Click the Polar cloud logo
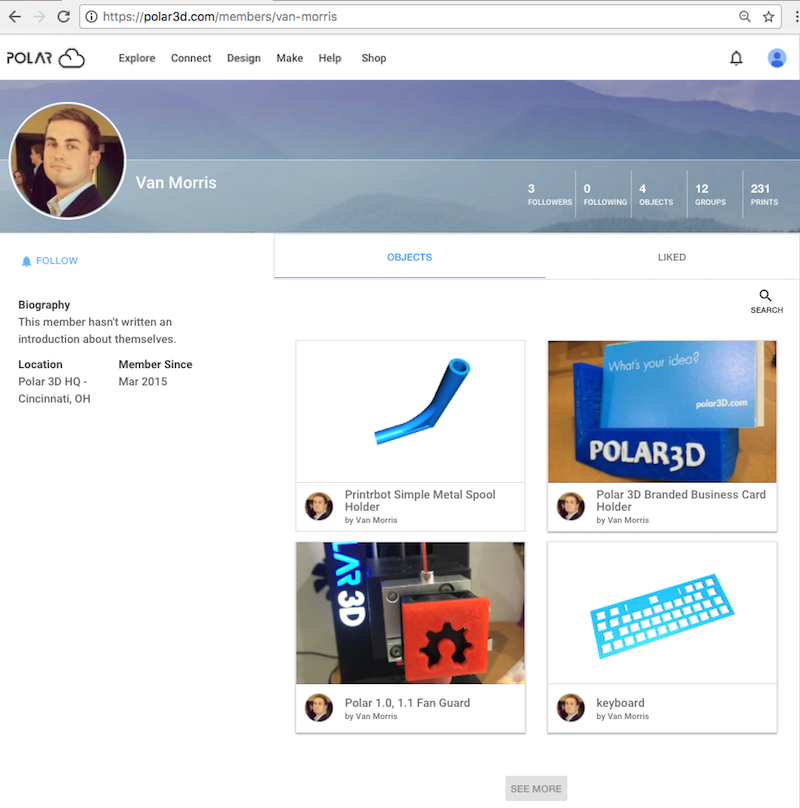Image resolution: width=800 pixels, height=808 pixels. click(46, 58)
